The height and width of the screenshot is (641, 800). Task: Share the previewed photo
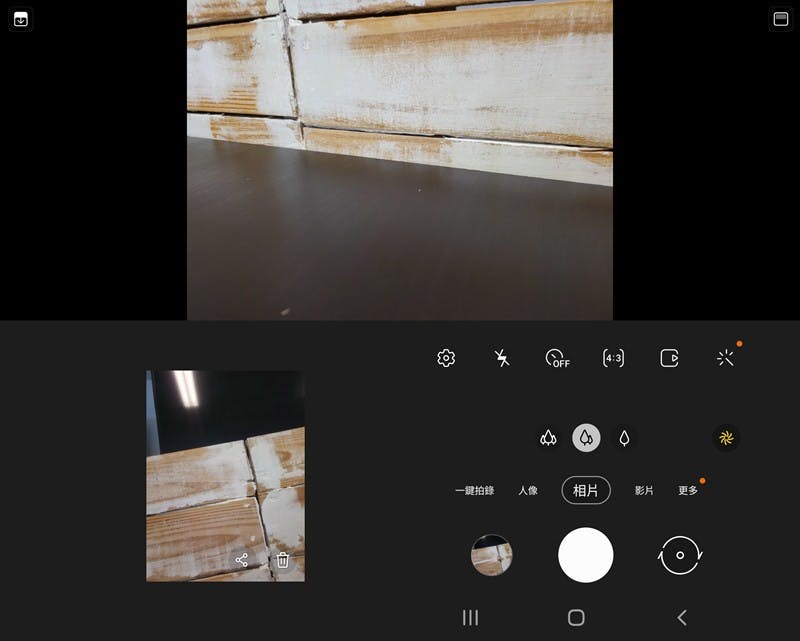[x=242, y=560]
